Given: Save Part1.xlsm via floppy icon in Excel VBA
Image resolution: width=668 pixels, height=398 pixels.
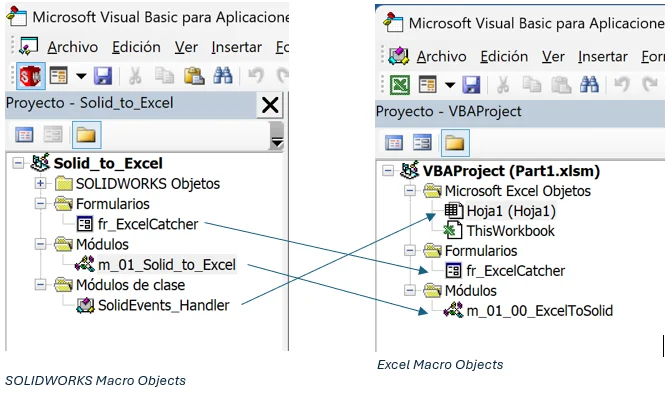Looking at the screenshot, I should tap(472, 85).
